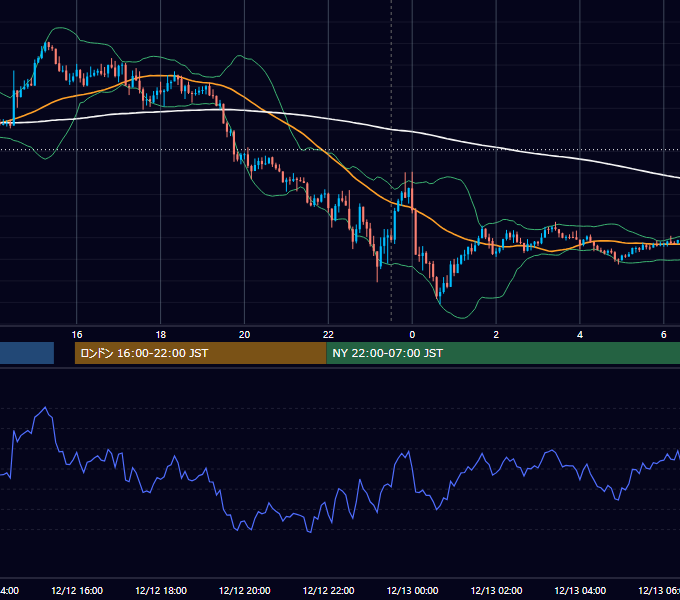
Task: Click the 4 hour label
Action: (x=580, y=335)
